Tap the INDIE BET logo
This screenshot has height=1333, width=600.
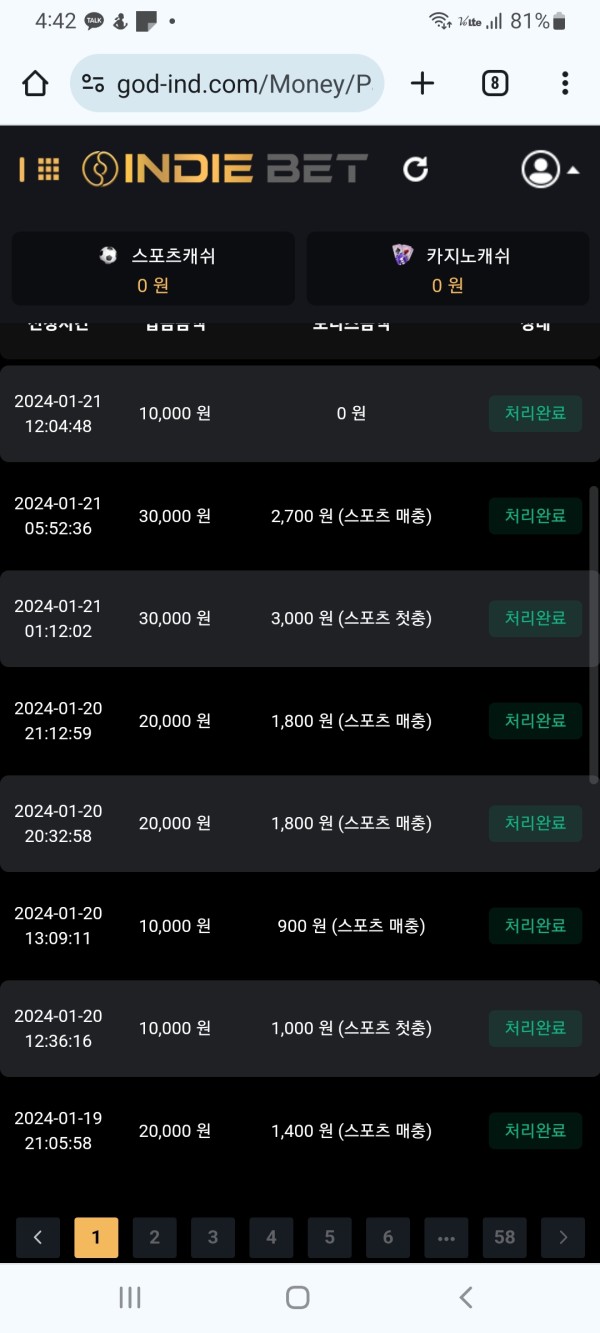pos(225,169)
